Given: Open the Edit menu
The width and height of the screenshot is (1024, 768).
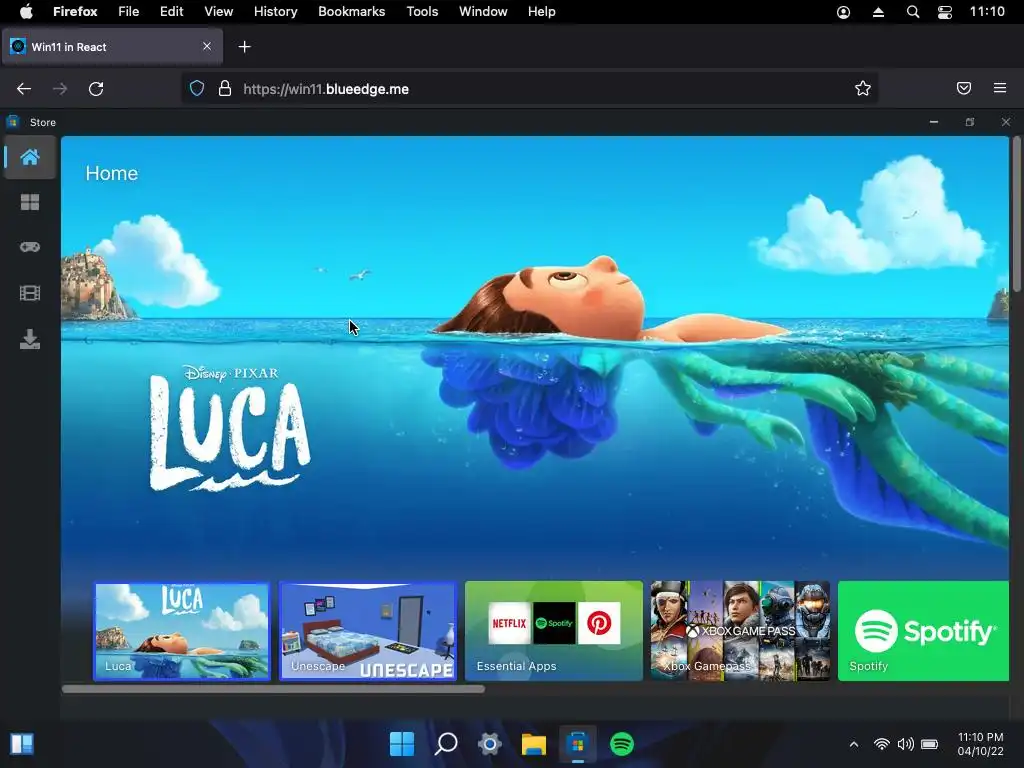Looking at the screenshot, I should tap(171, 12).
